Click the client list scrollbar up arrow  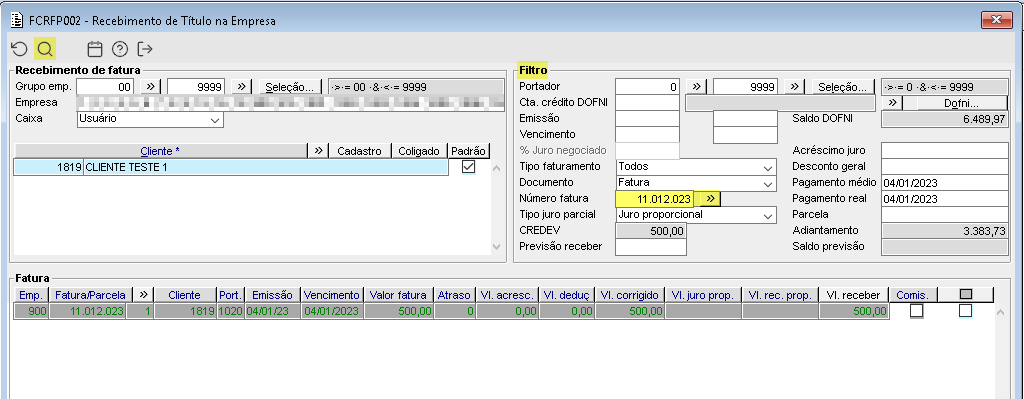[x=496, y=168]
